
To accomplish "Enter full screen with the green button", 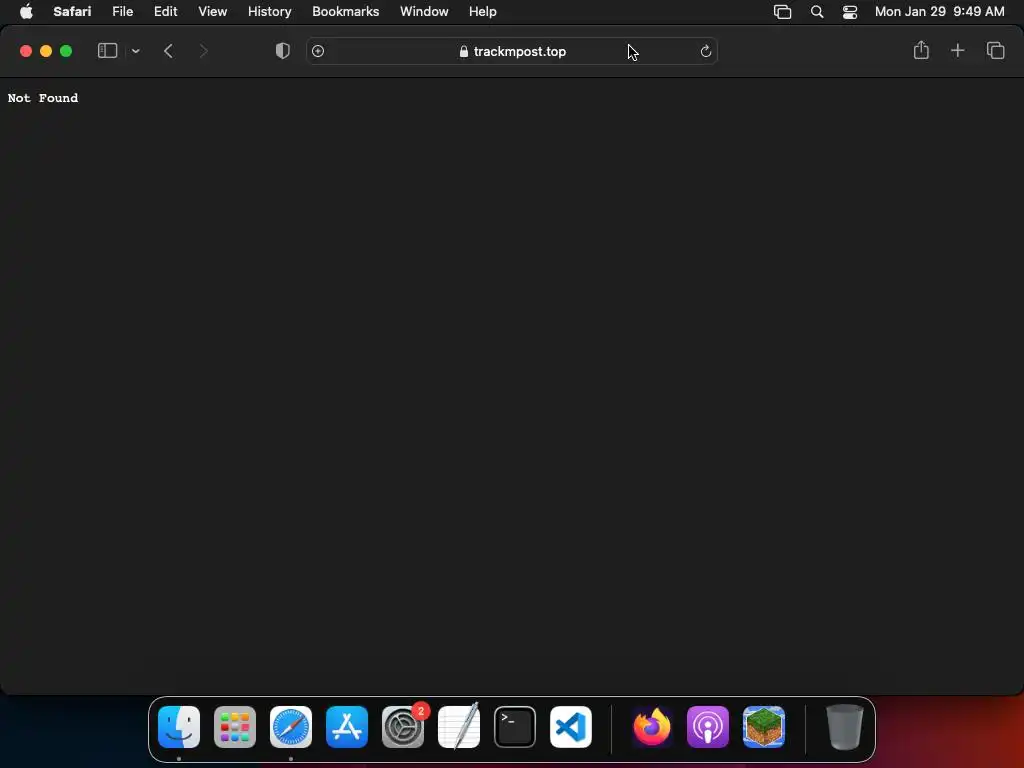I will coord(66,51).
